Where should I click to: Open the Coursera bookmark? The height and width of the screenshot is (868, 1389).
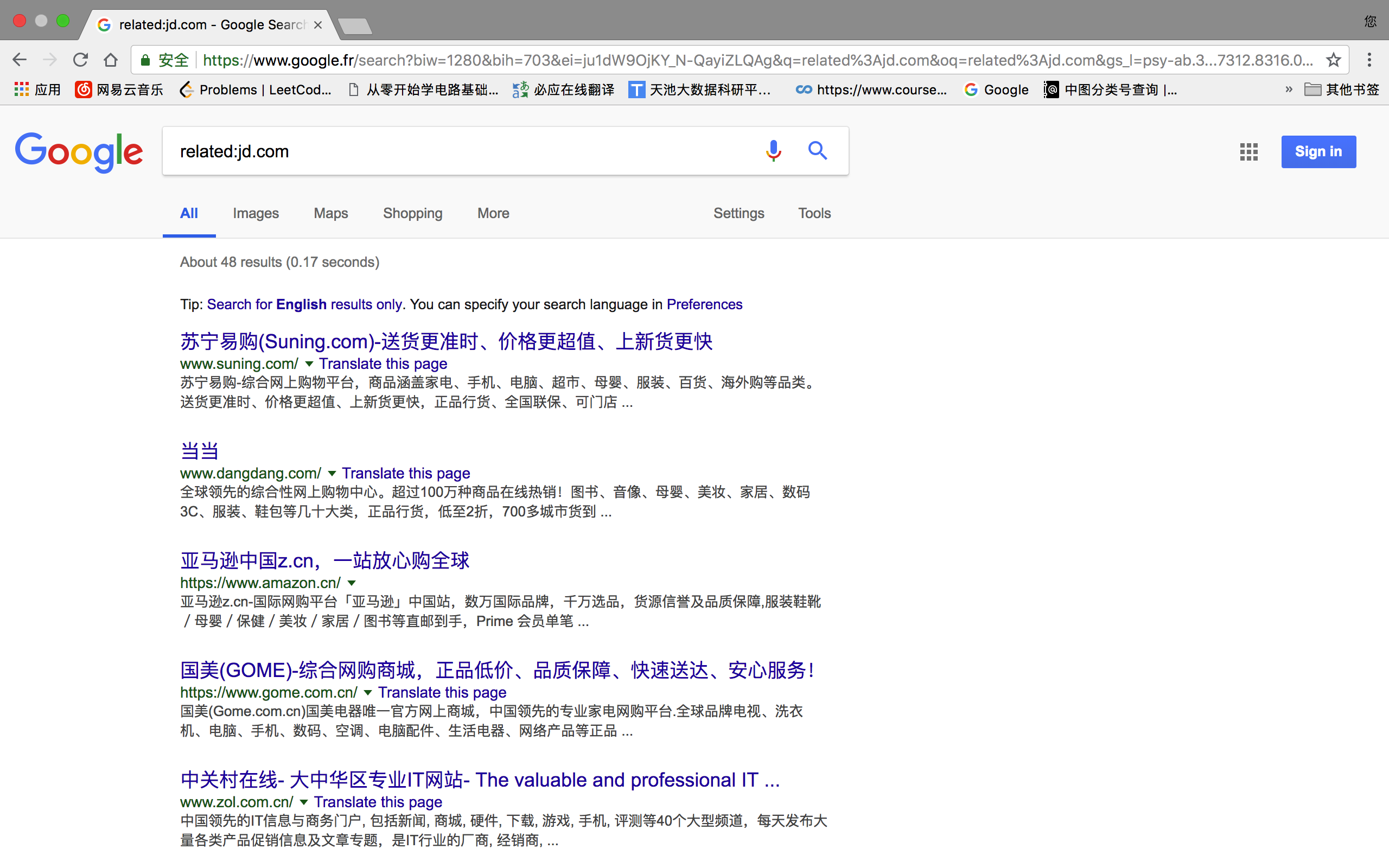click(x=871, y=90)
